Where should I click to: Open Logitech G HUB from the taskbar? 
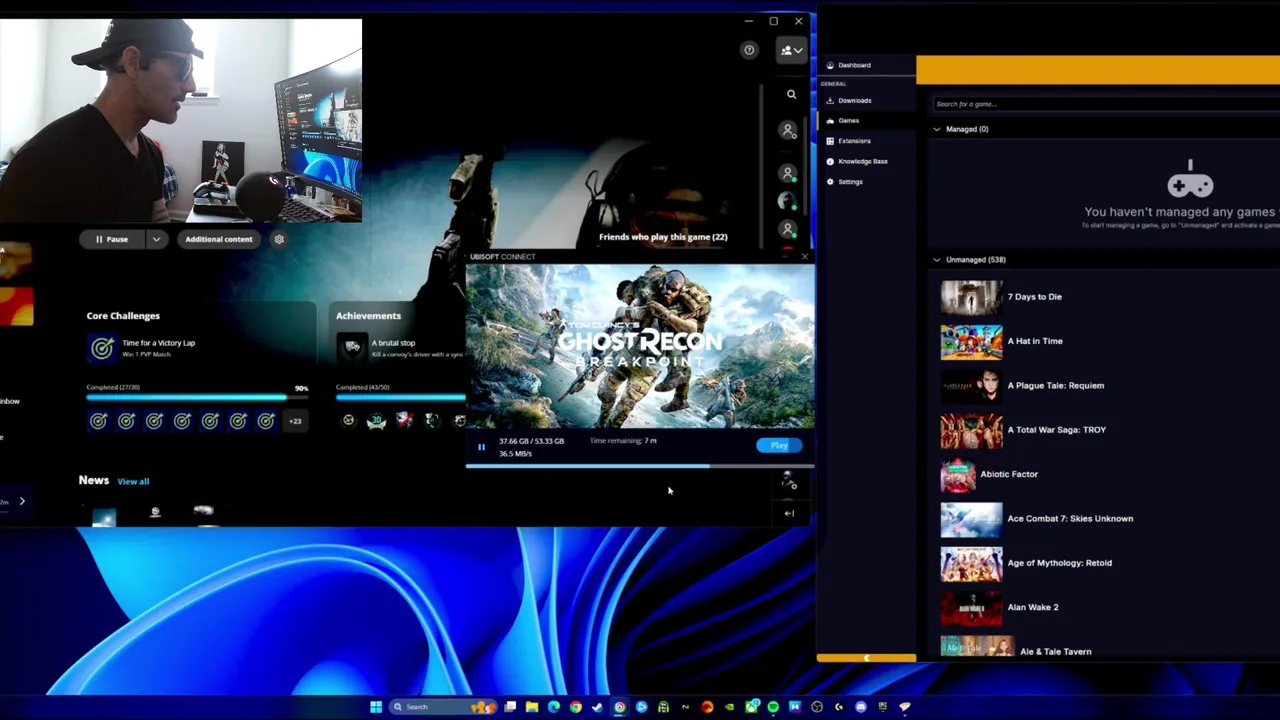point(839,707)
